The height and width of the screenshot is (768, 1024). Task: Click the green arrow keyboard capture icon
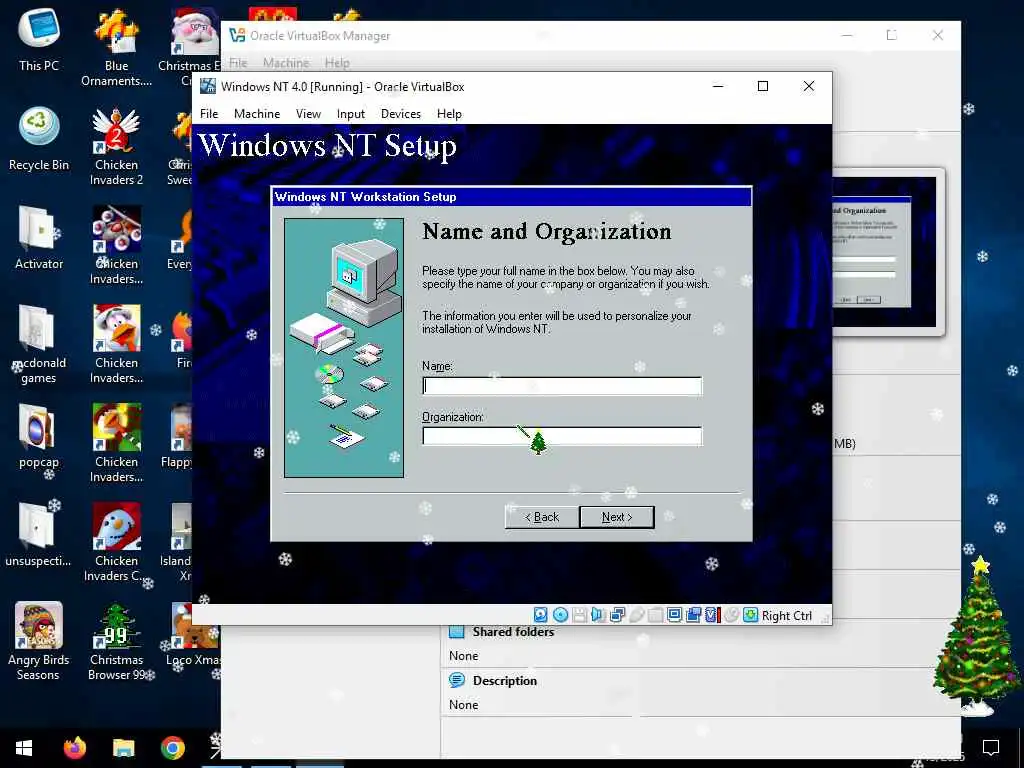click(x=751, y=615)
